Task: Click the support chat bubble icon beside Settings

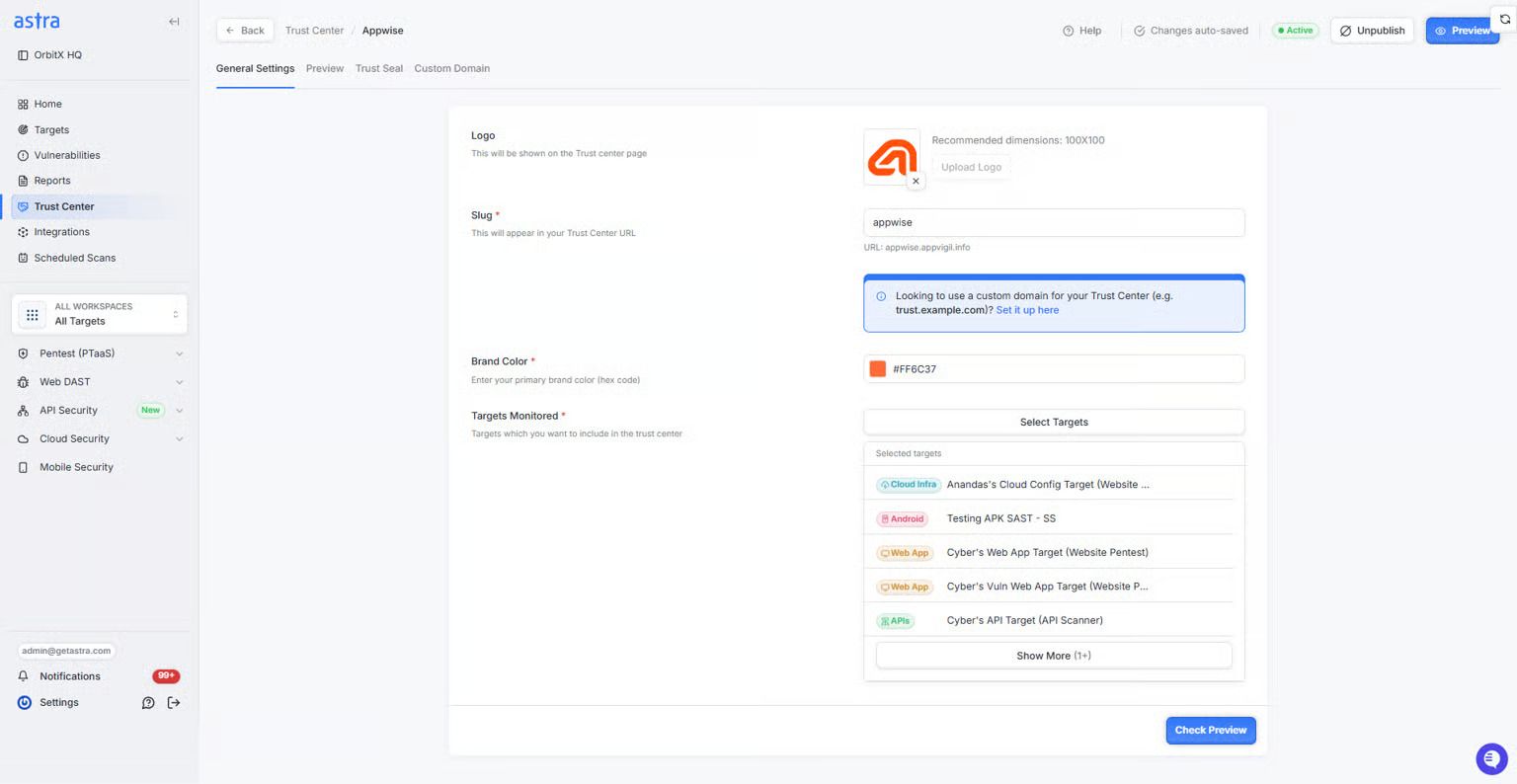Action: tap(148, 703)
